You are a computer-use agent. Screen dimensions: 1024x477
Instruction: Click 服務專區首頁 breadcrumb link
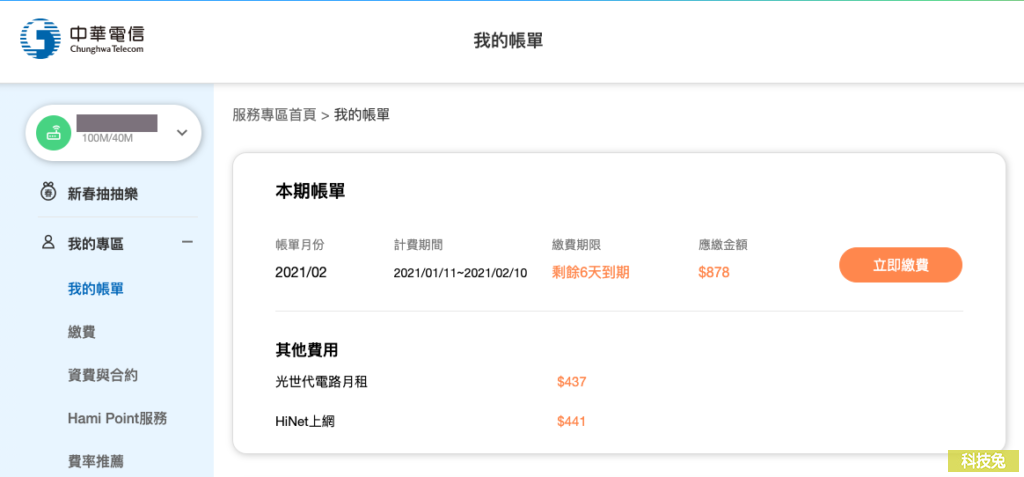coord(274,115)
